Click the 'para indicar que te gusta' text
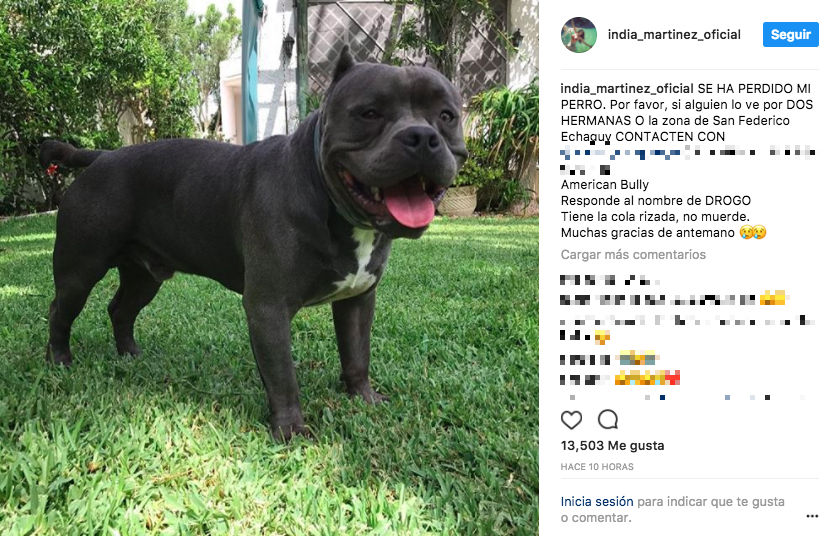This screenshot has width=840, height=536. (711, 502)
